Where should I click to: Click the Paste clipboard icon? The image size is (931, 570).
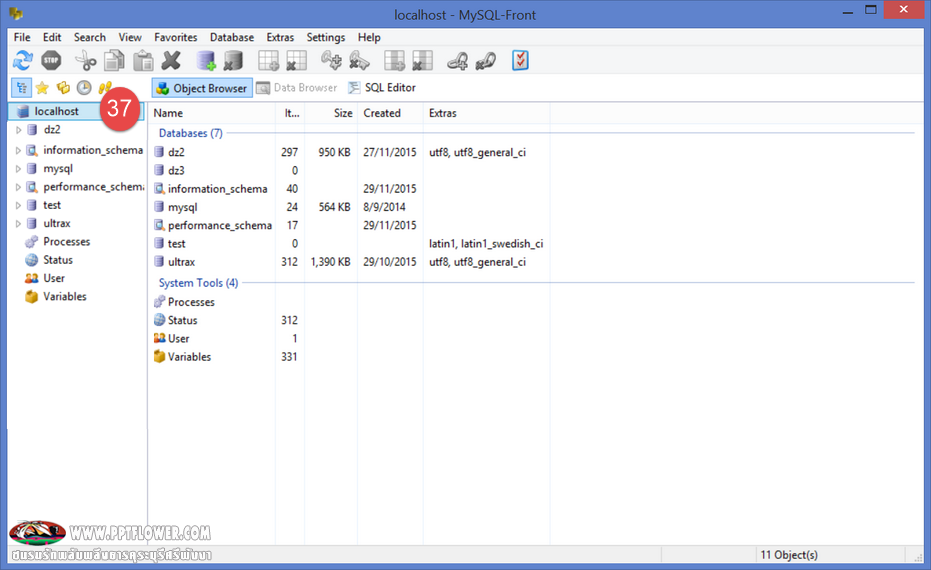(143, 61)
